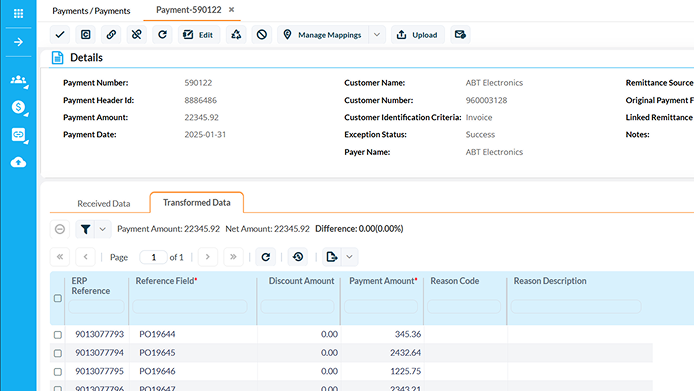Click the filter funnel icon
The image size is (694, 391).
[85, 229]
